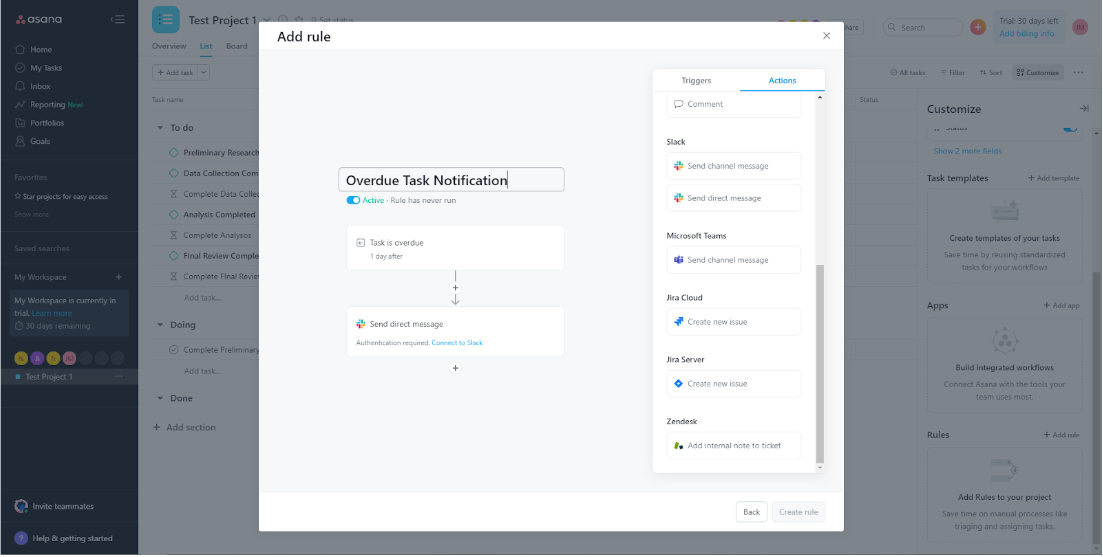Click Show 2 more fields

point(967,151)
